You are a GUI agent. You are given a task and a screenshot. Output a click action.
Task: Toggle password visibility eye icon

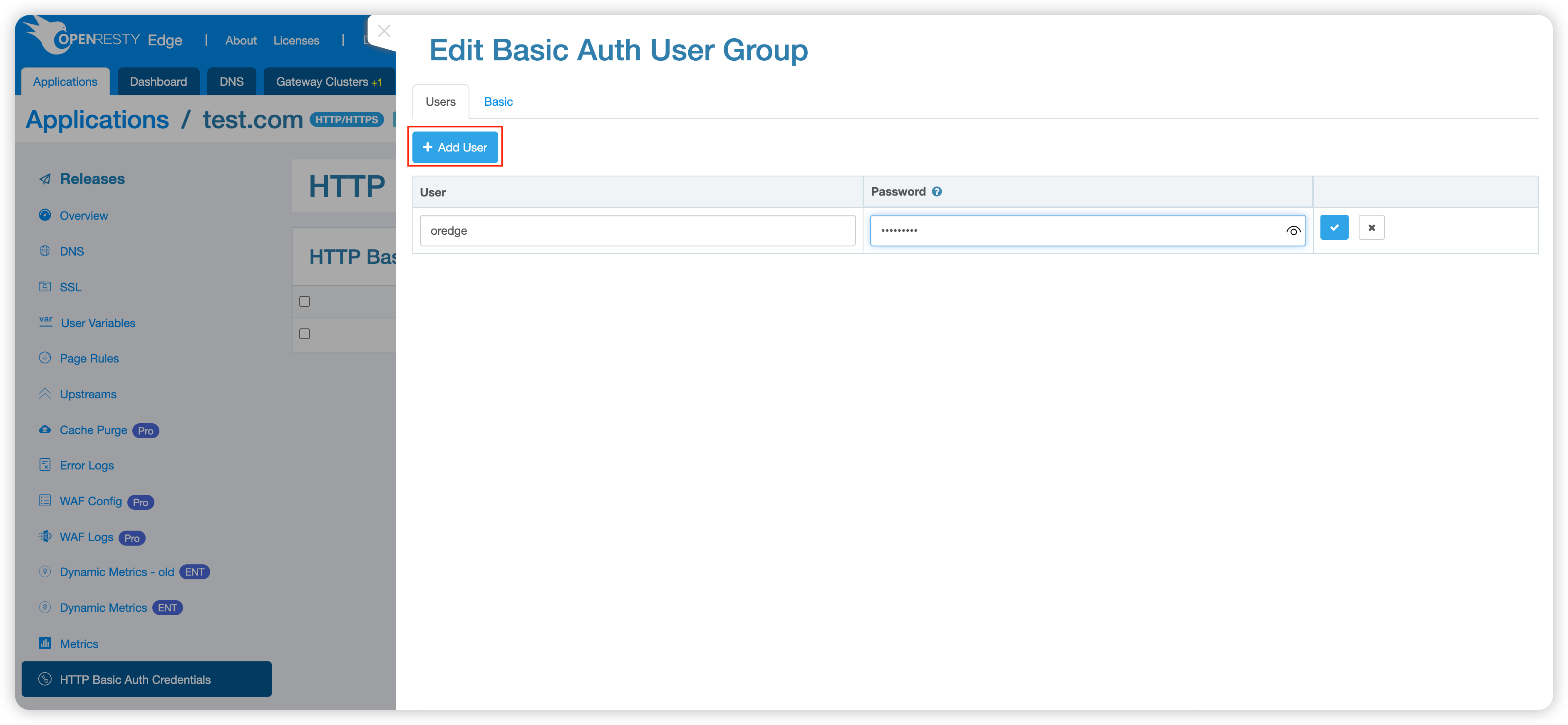(1293, 231)
